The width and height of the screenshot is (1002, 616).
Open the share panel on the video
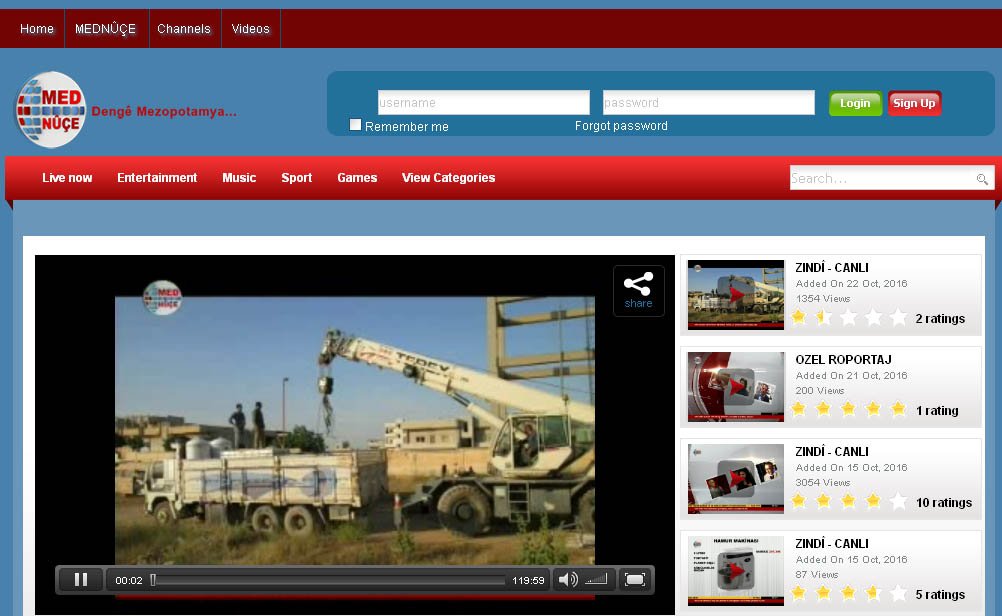click(x=638, y=291)
